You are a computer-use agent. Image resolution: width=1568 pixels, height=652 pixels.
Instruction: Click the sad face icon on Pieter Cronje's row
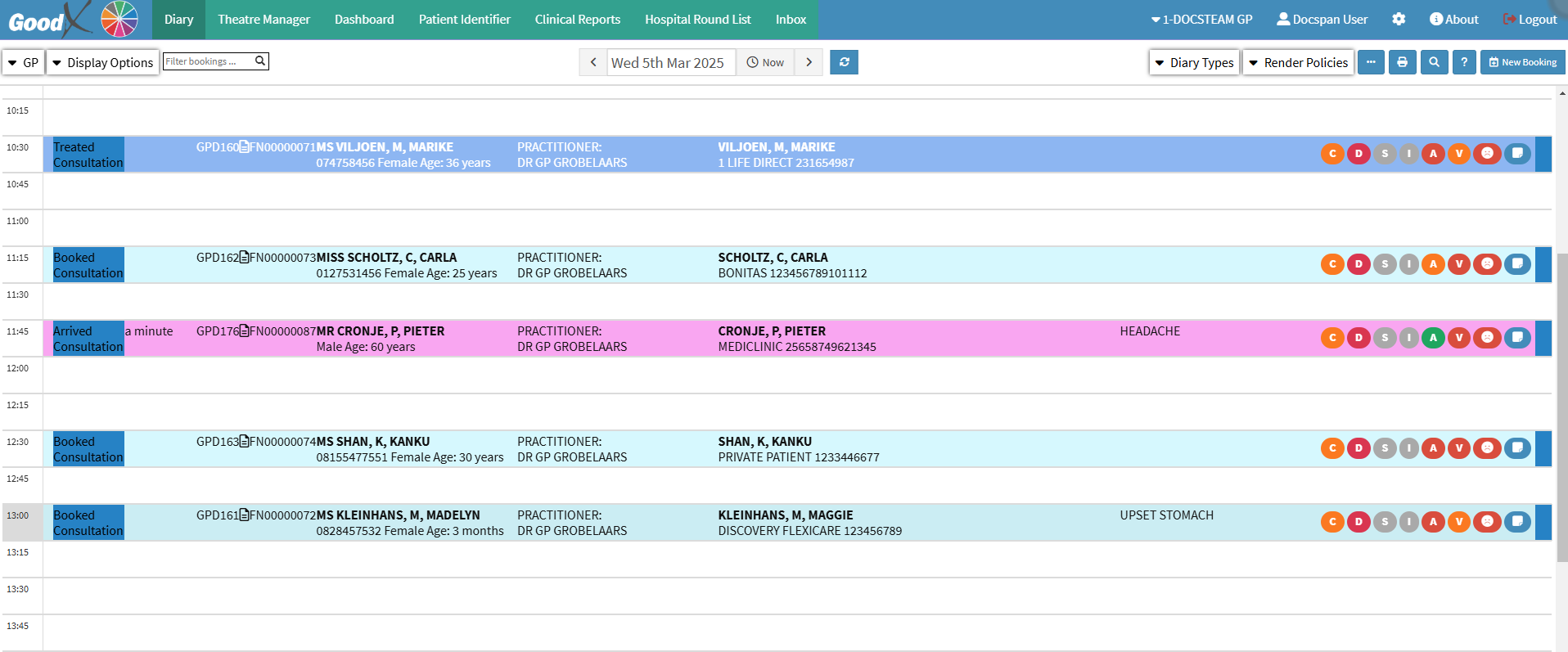click(1487, 337)
